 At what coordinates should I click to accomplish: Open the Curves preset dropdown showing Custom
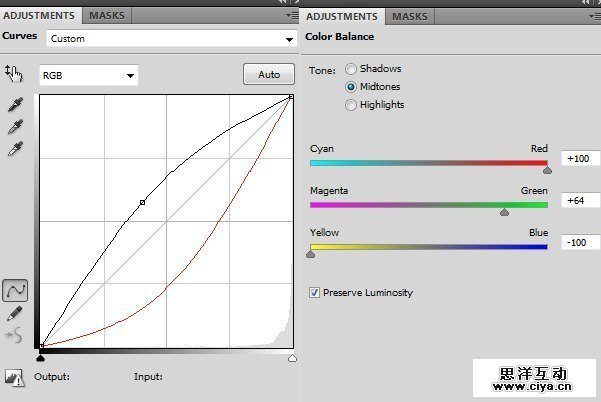170,39
